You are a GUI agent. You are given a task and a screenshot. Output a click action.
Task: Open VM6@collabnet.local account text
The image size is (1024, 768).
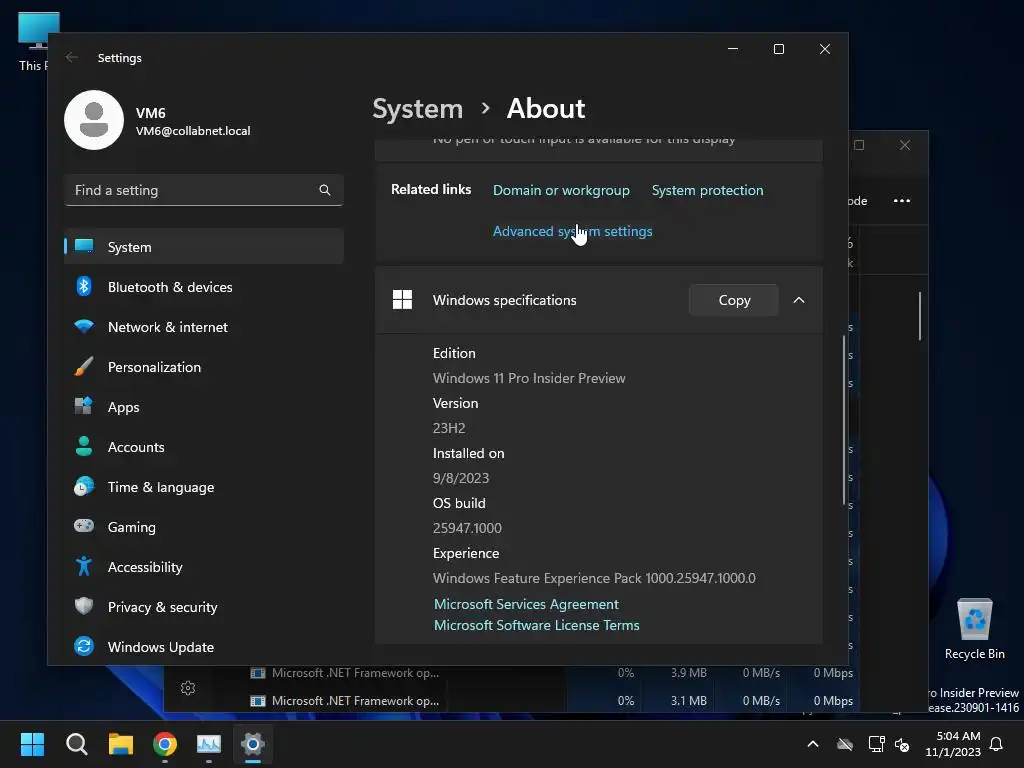click(x=193, y=131)
